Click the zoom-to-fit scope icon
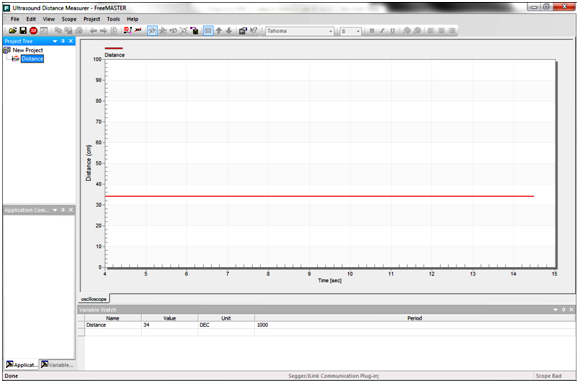This screenshot has width=580, height=383. [184, 31]
